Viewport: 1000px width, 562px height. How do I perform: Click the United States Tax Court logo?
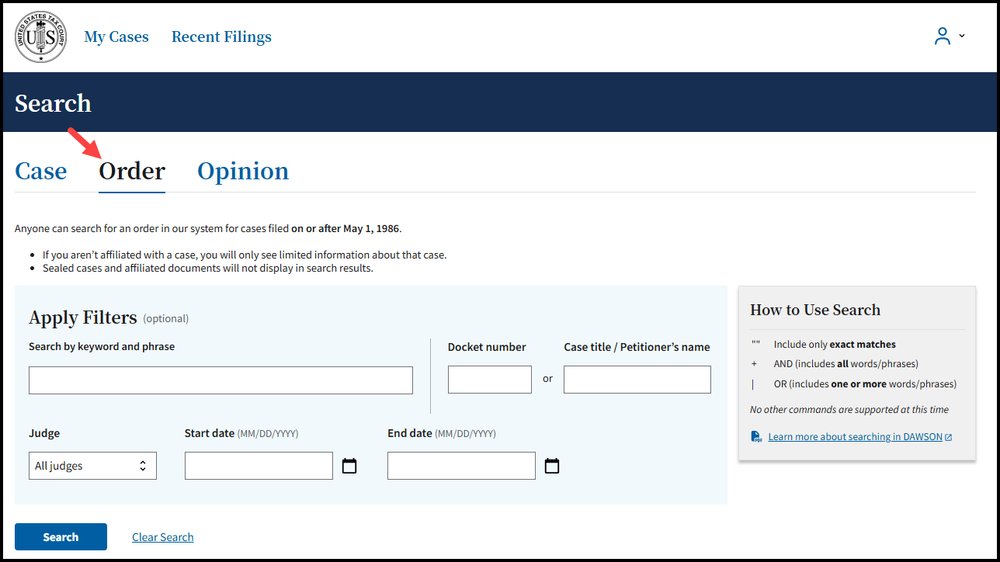41,37
